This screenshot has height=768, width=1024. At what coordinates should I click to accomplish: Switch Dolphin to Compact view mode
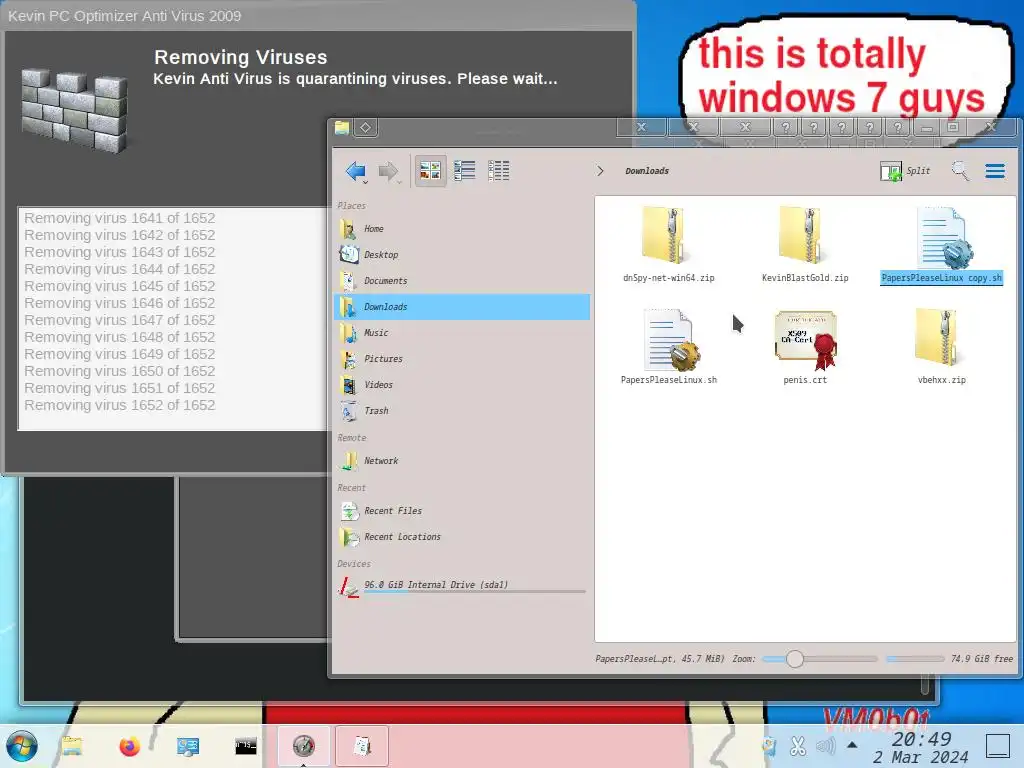464,171
